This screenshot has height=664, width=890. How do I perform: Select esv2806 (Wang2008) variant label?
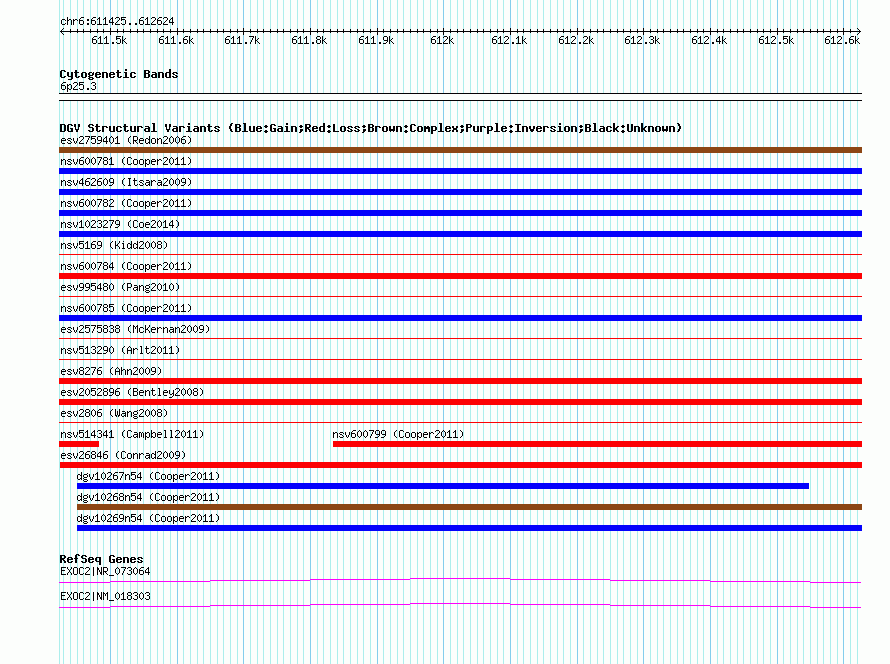(114, 413)
